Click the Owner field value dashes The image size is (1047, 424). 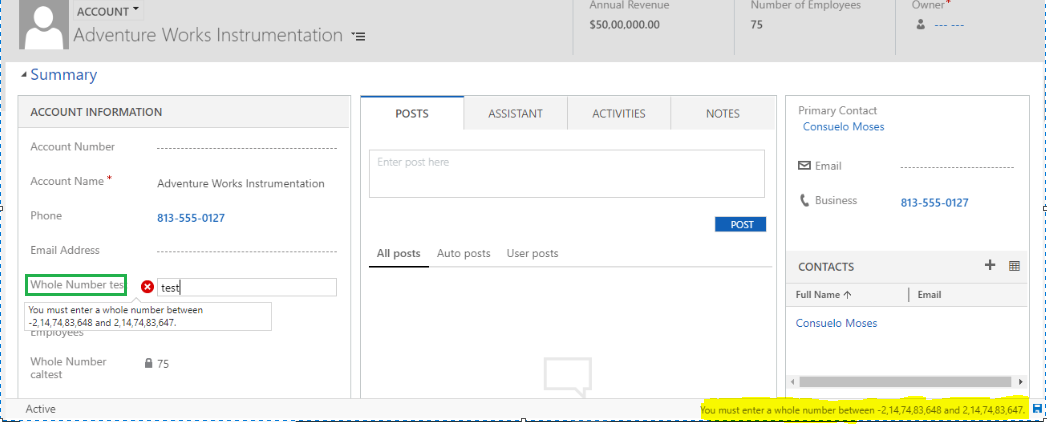949,25
